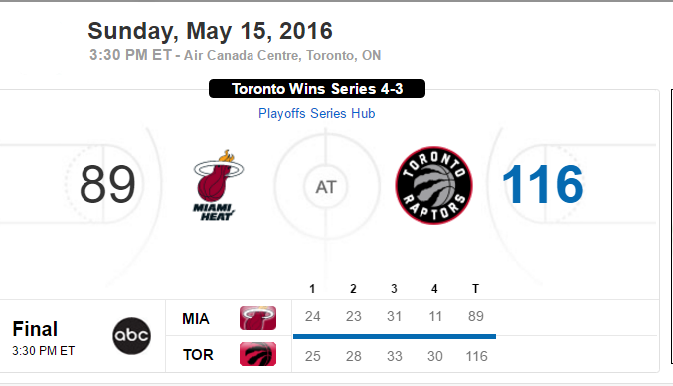Click the Miami score of 89
The height and width of the screenshot is (386, 673).
(108, 185)
